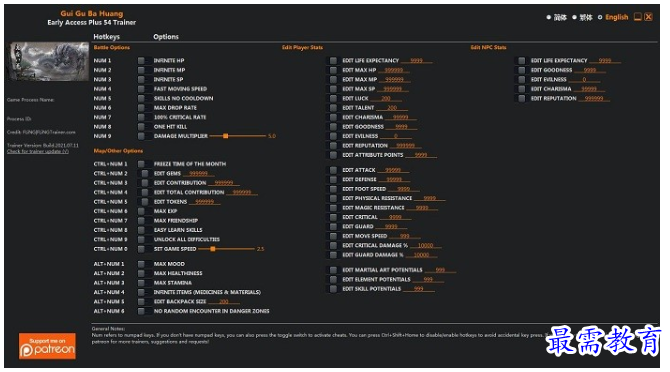
Task: Click the Edit Gems value field
Action: coord(199,173)
